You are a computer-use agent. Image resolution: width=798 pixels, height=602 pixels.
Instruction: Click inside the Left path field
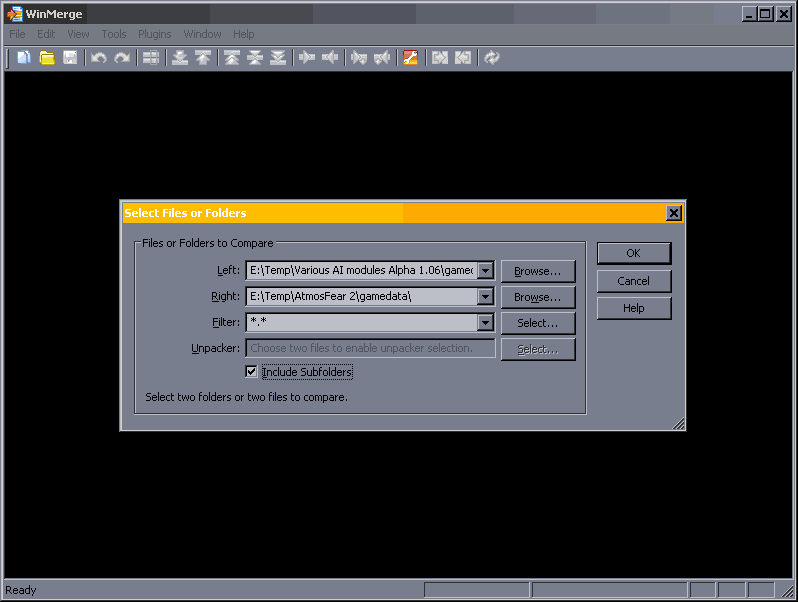[362, 270]
